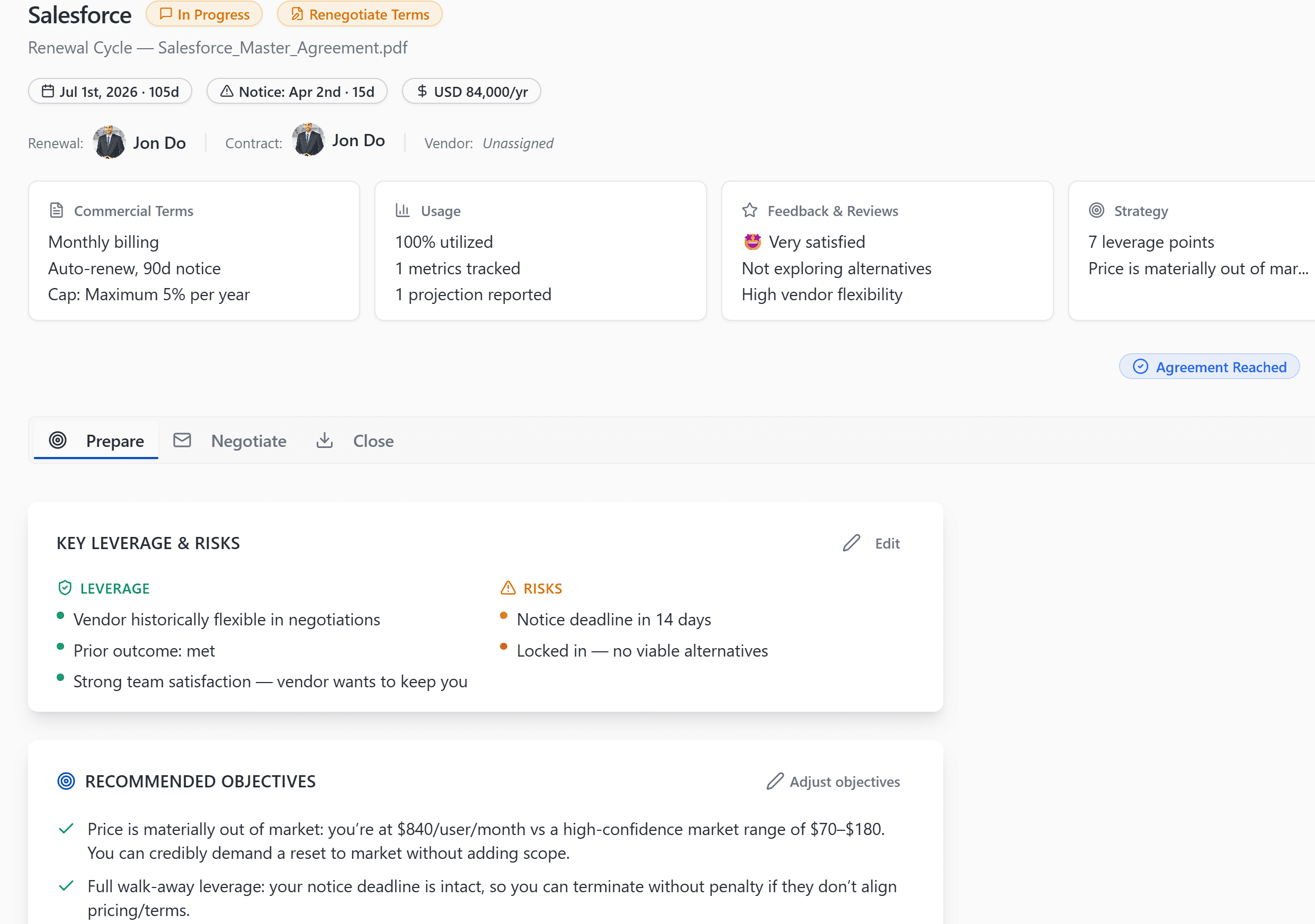
Task: Assign the Unassigned vendor owner
Action: tap(517, 143)
